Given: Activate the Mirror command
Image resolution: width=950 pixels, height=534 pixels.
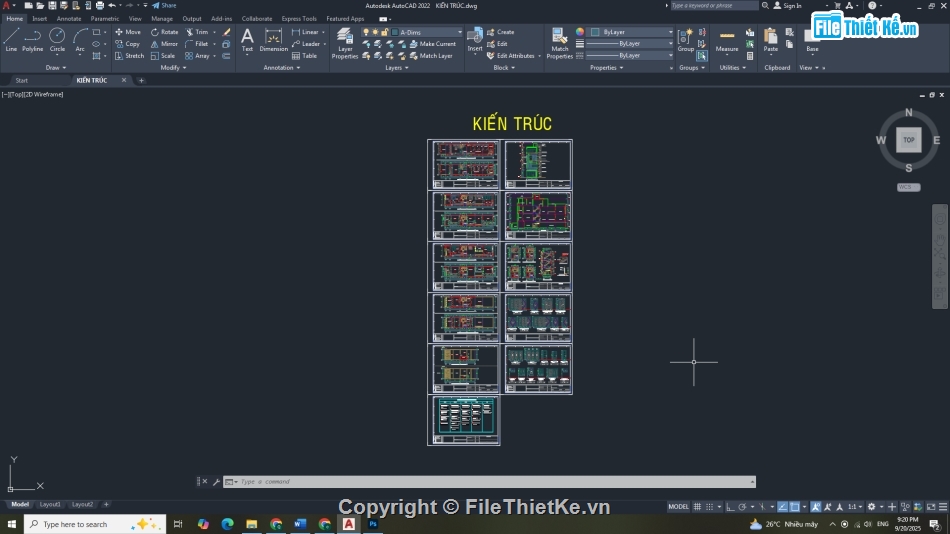Looking at the screenshot, I should 164,44.
